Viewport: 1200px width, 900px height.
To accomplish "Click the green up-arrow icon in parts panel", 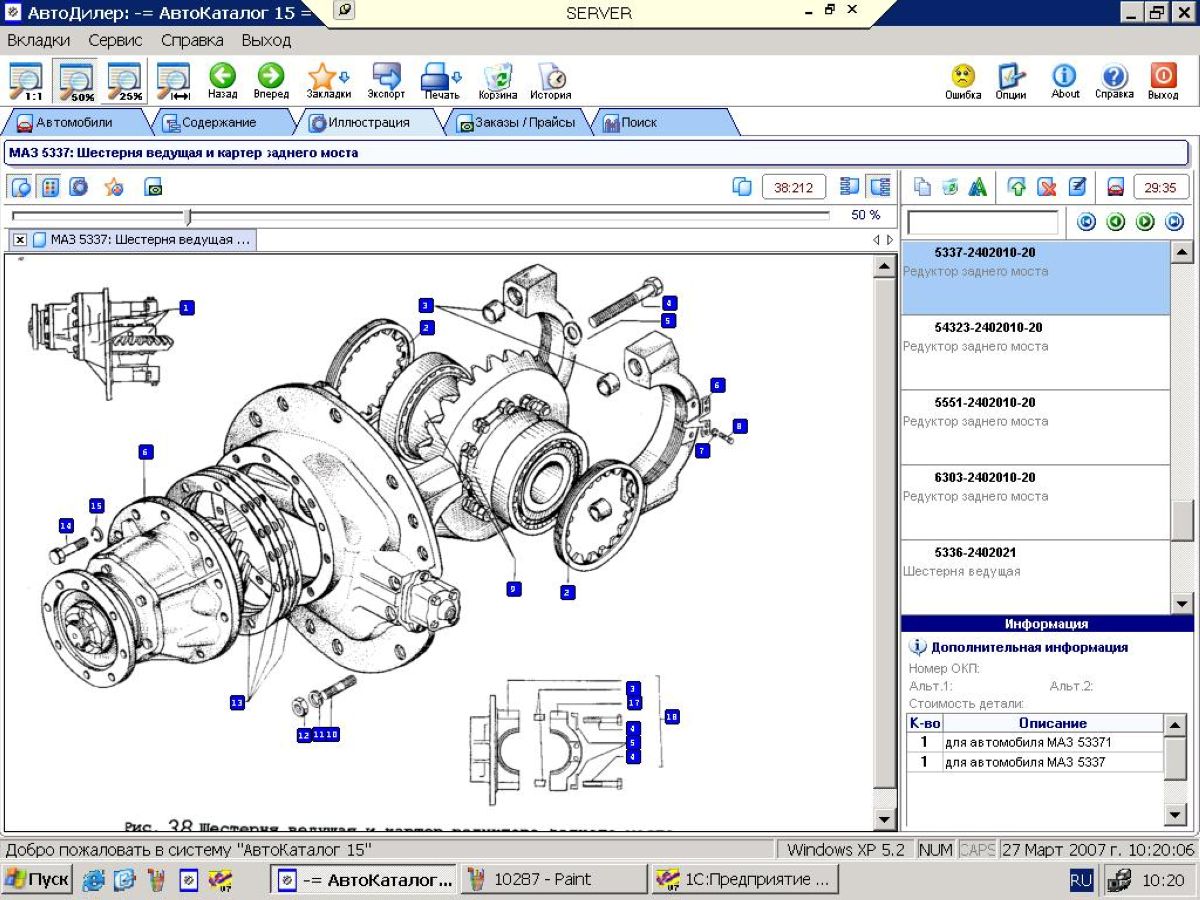I will tap(1017, 187).
